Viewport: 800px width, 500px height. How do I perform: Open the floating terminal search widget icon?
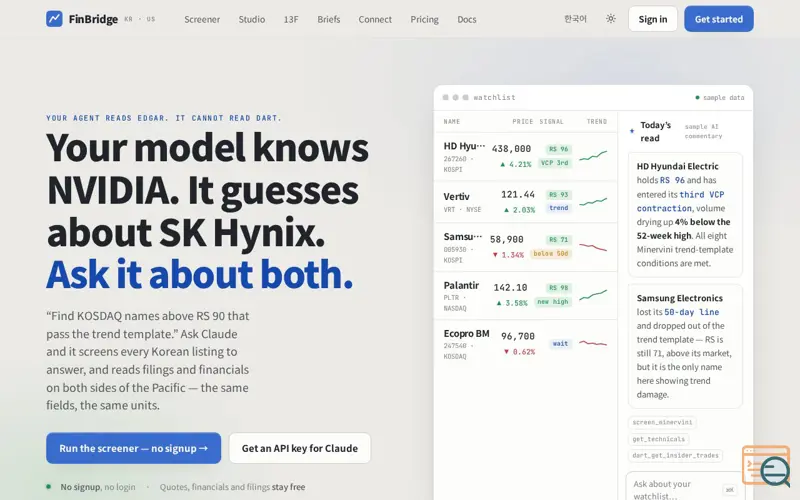pyautogui.click(x=766, y=465)
